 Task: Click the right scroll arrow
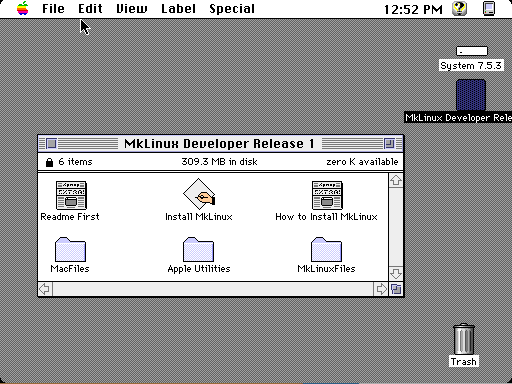(x=381, y=289)
